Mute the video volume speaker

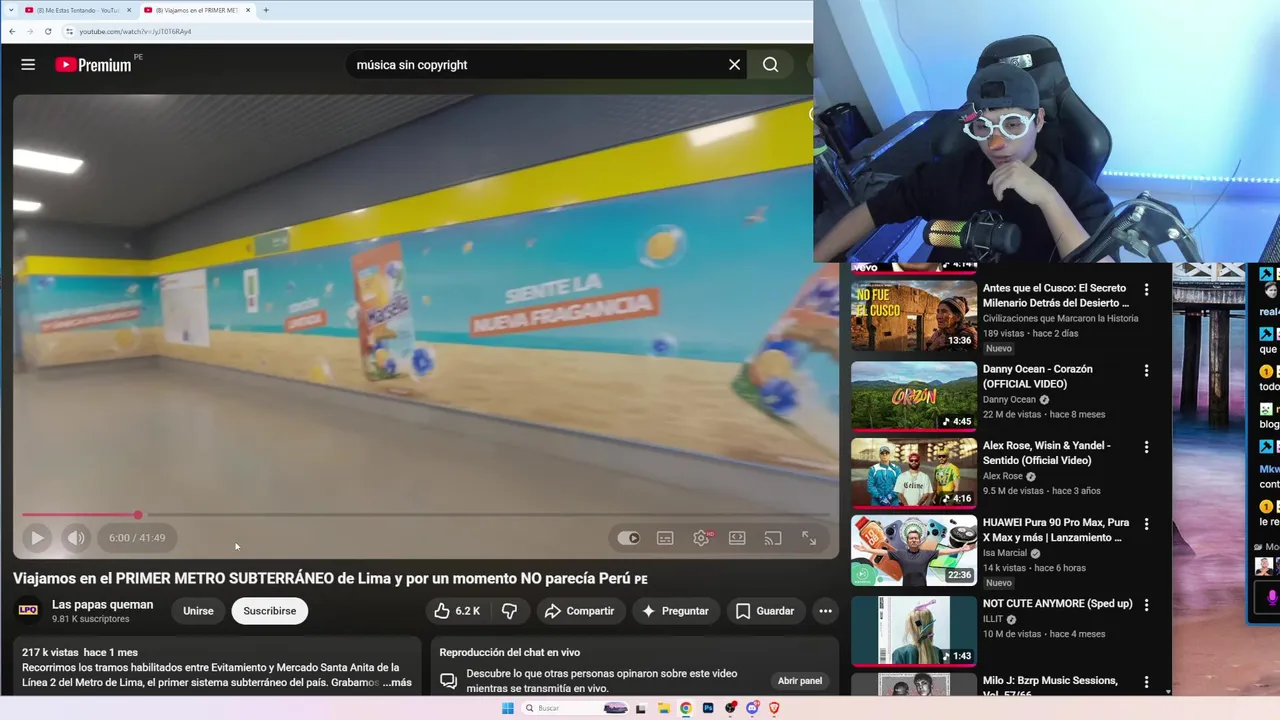(76, 538)
